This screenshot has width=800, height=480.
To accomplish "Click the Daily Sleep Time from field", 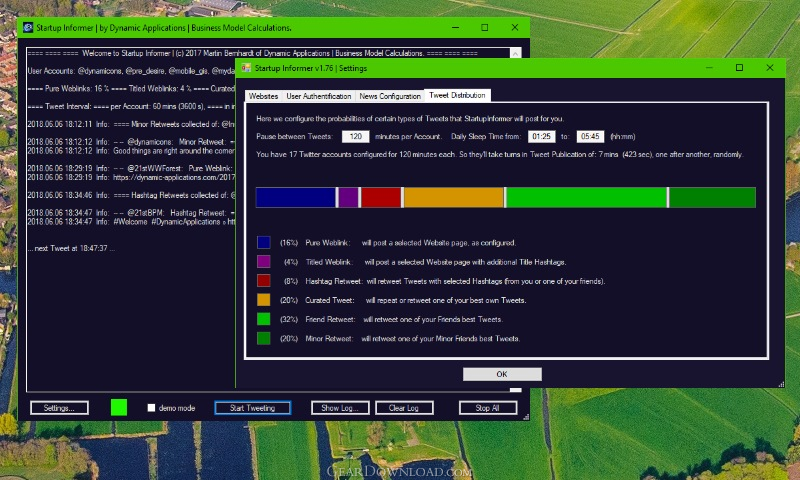I will (541, 136).
